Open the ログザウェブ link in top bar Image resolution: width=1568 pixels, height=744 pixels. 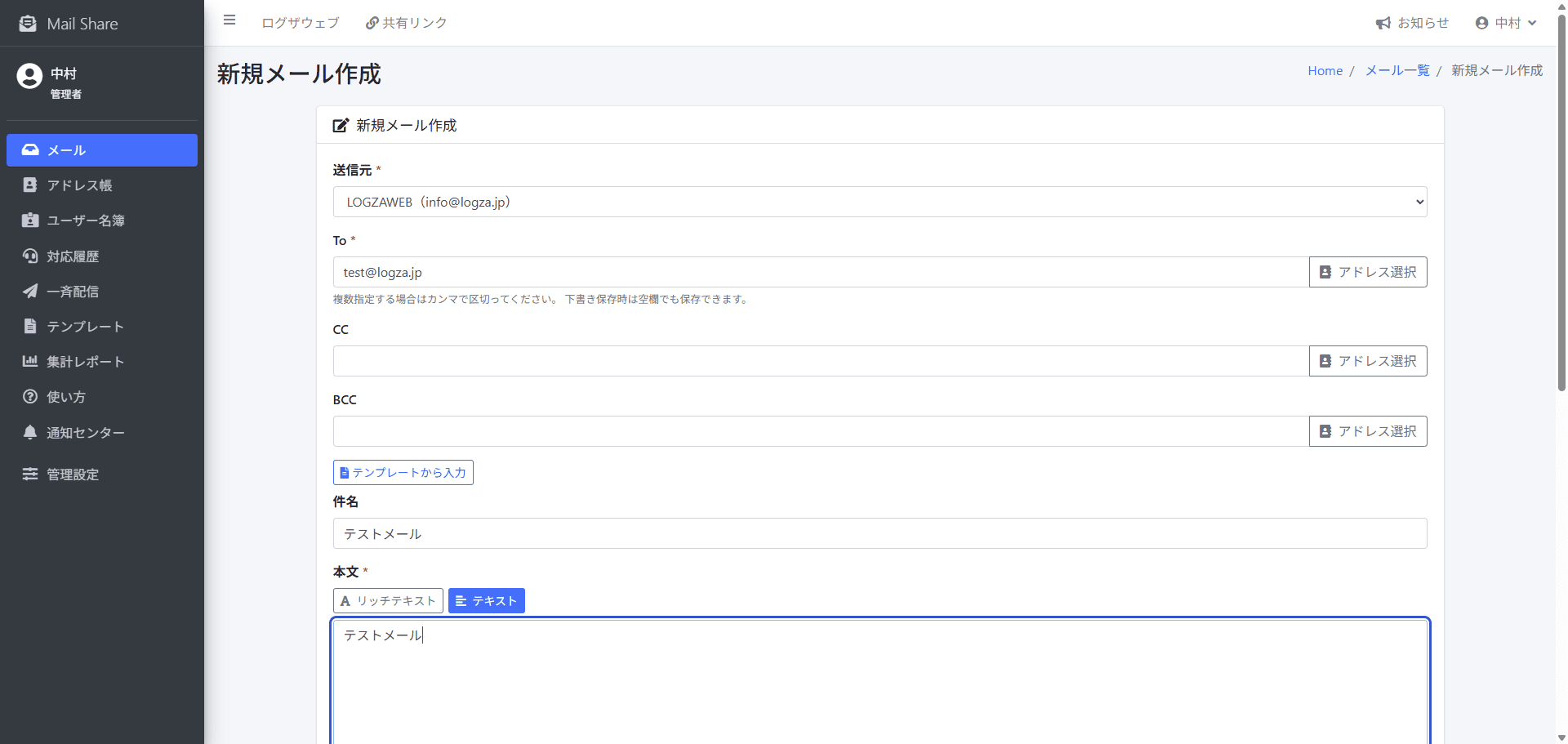pos(300,23)
